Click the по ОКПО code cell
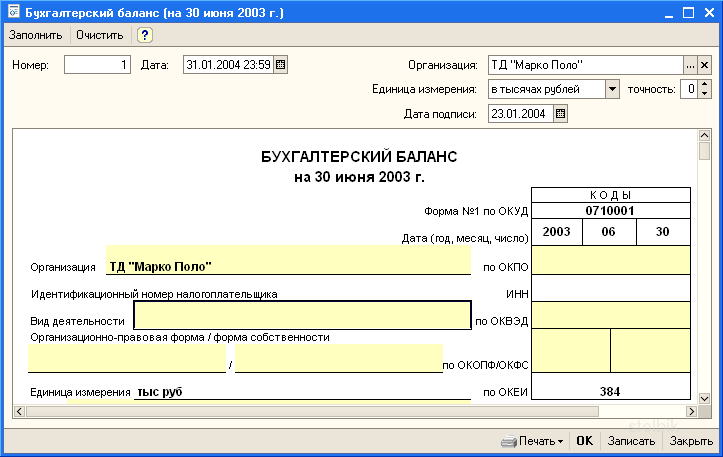The width and height of the screenshot is (723, 457). point(610,261)
